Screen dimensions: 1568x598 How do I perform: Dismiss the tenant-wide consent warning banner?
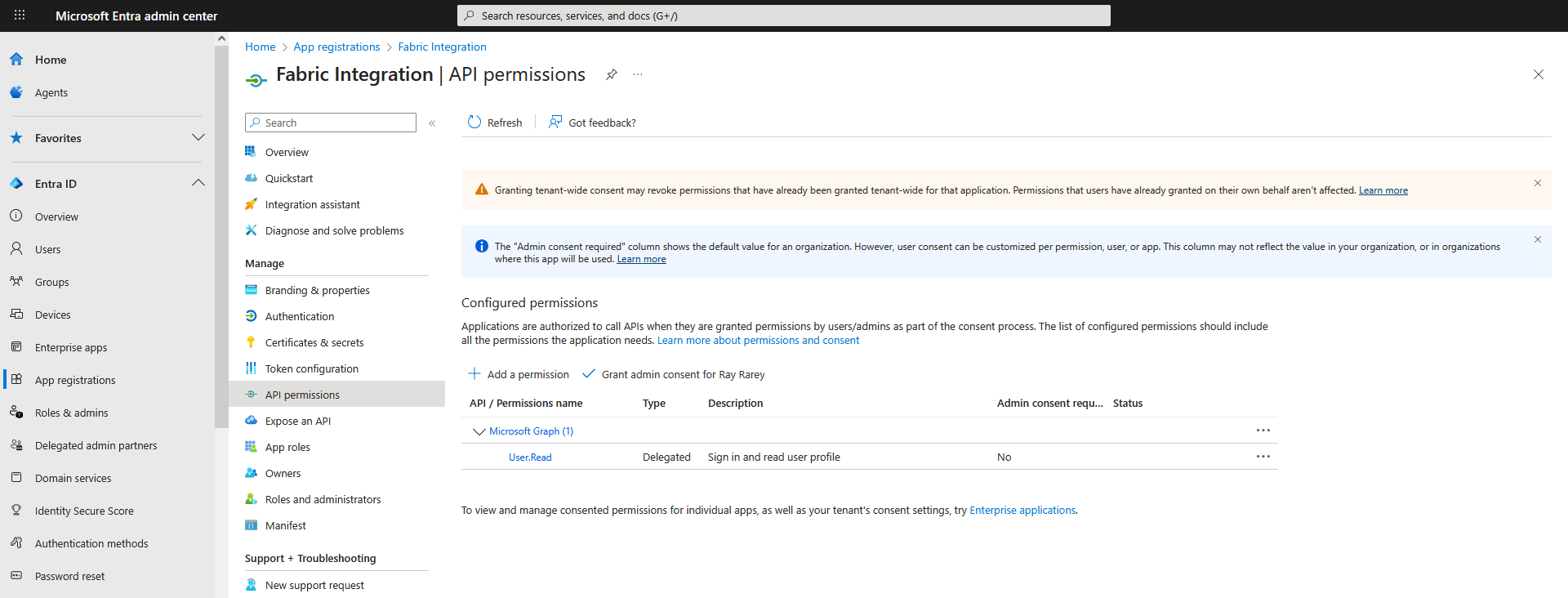(x=1537, y=183)
